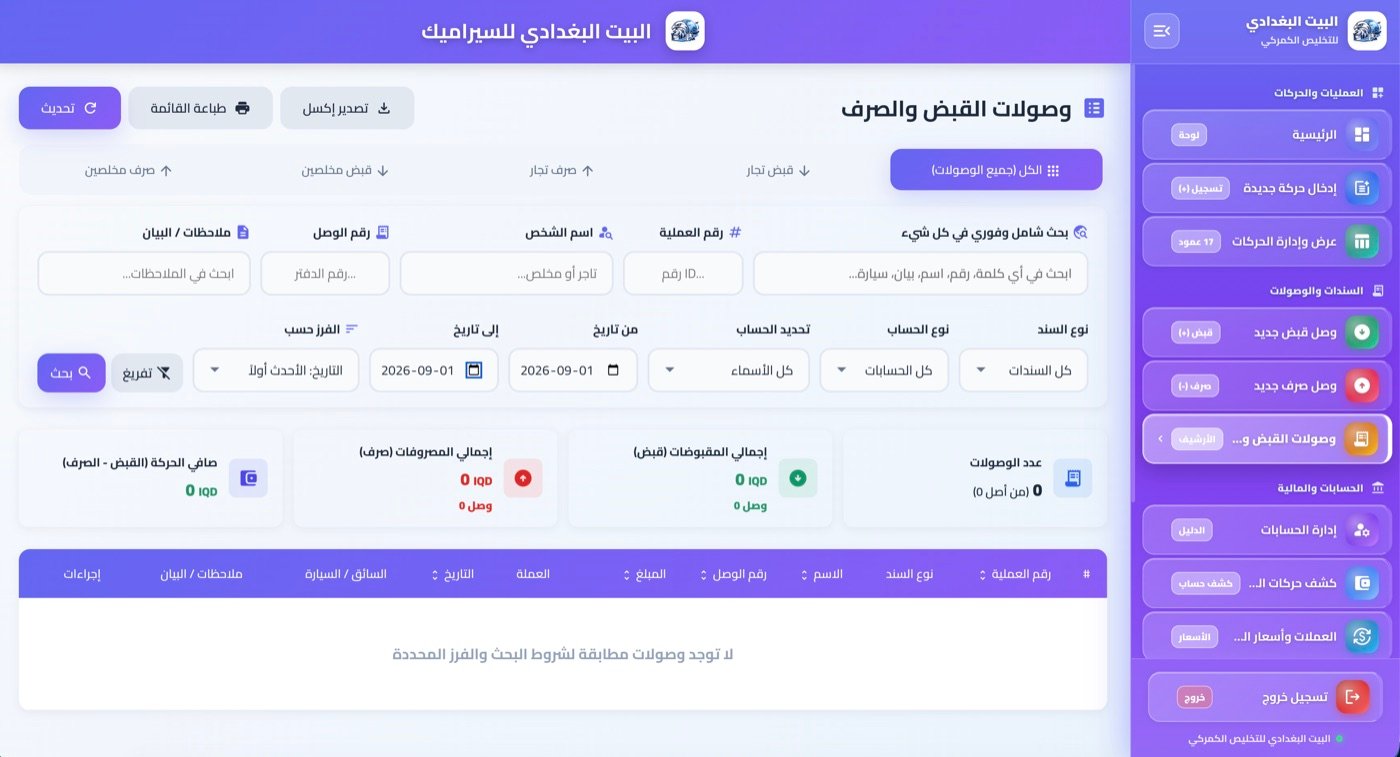Open عرض وإدارة الحركات table icon
The image size is (1400, 757).
pyautogui.click(x=1361, y=241)
